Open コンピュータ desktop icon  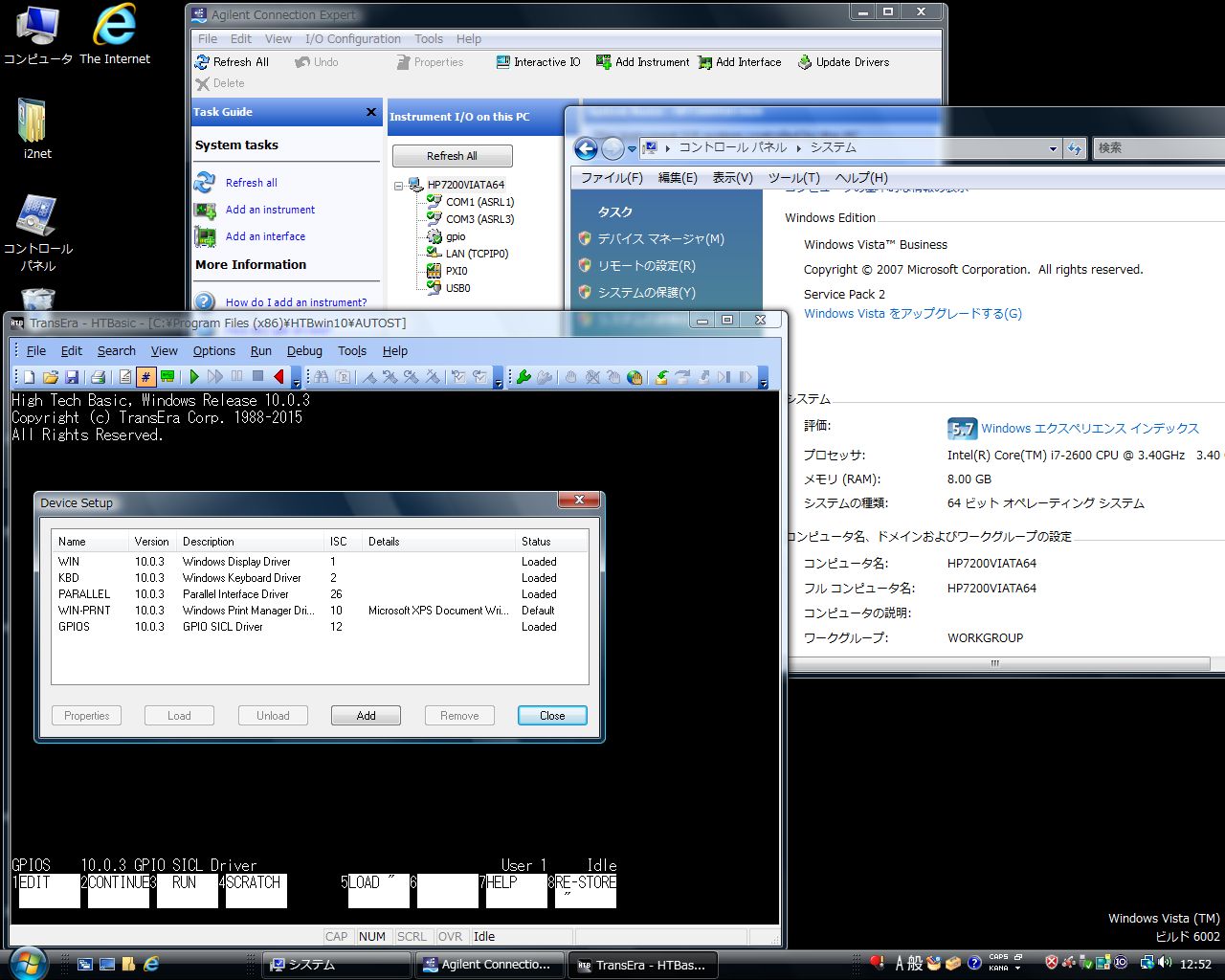37,36
